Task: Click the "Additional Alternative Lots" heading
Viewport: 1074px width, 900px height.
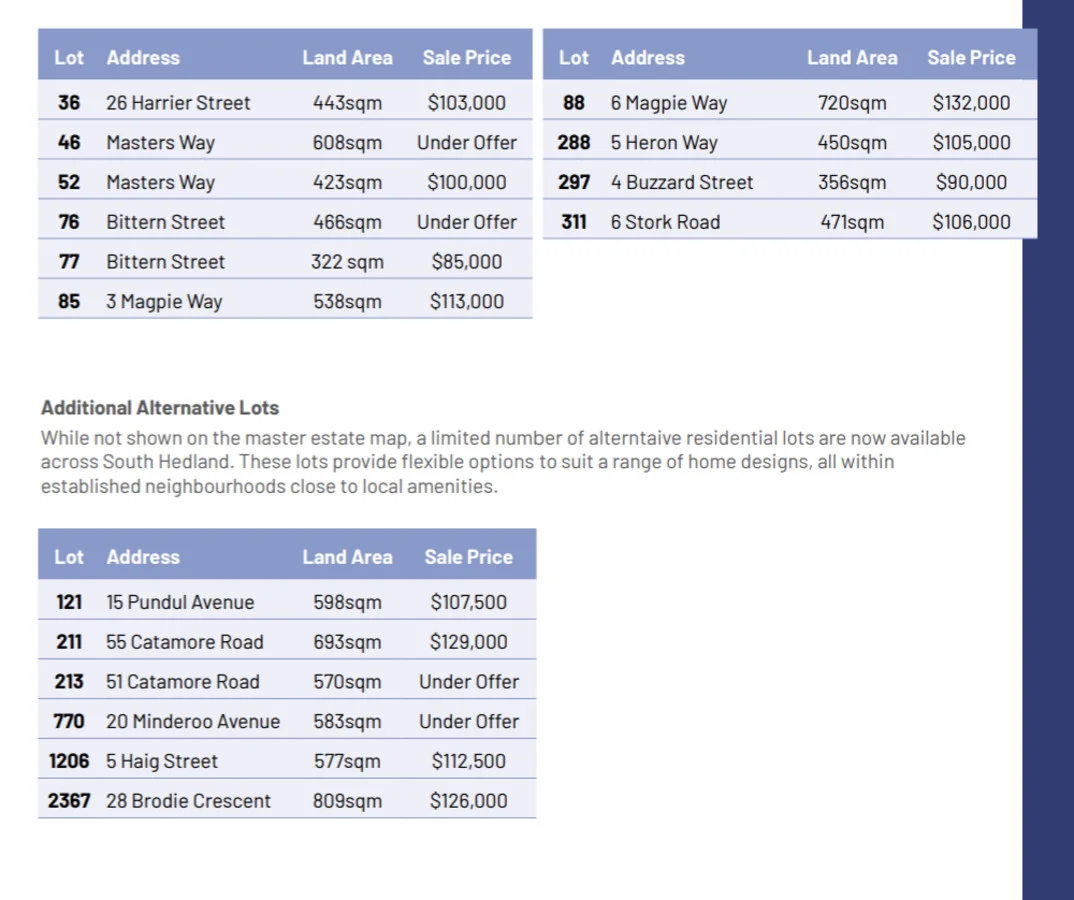Action: coord(160,408)
